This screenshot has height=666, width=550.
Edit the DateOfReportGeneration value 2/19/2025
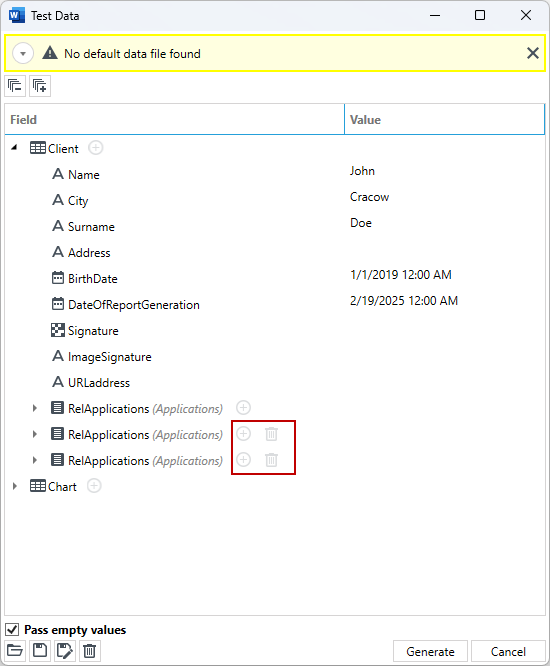tap(403, 301)
